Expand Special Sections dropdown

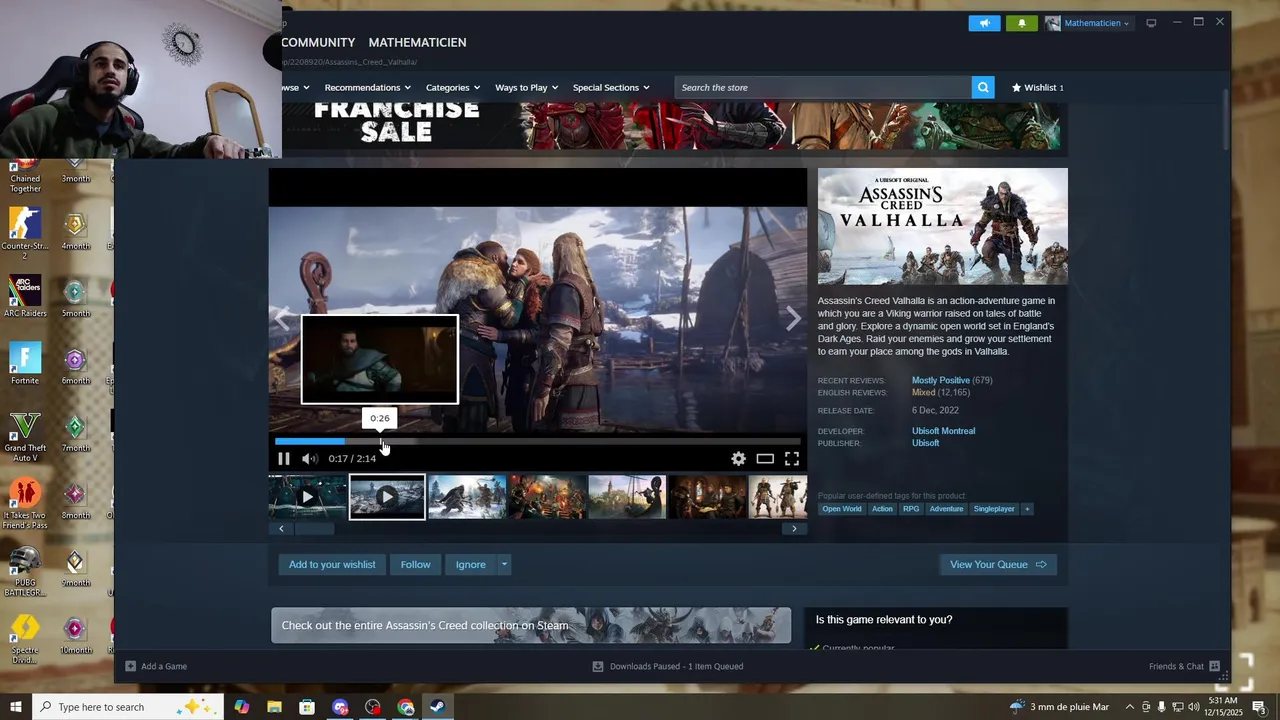pyautogui.click(x=611, y=87)
